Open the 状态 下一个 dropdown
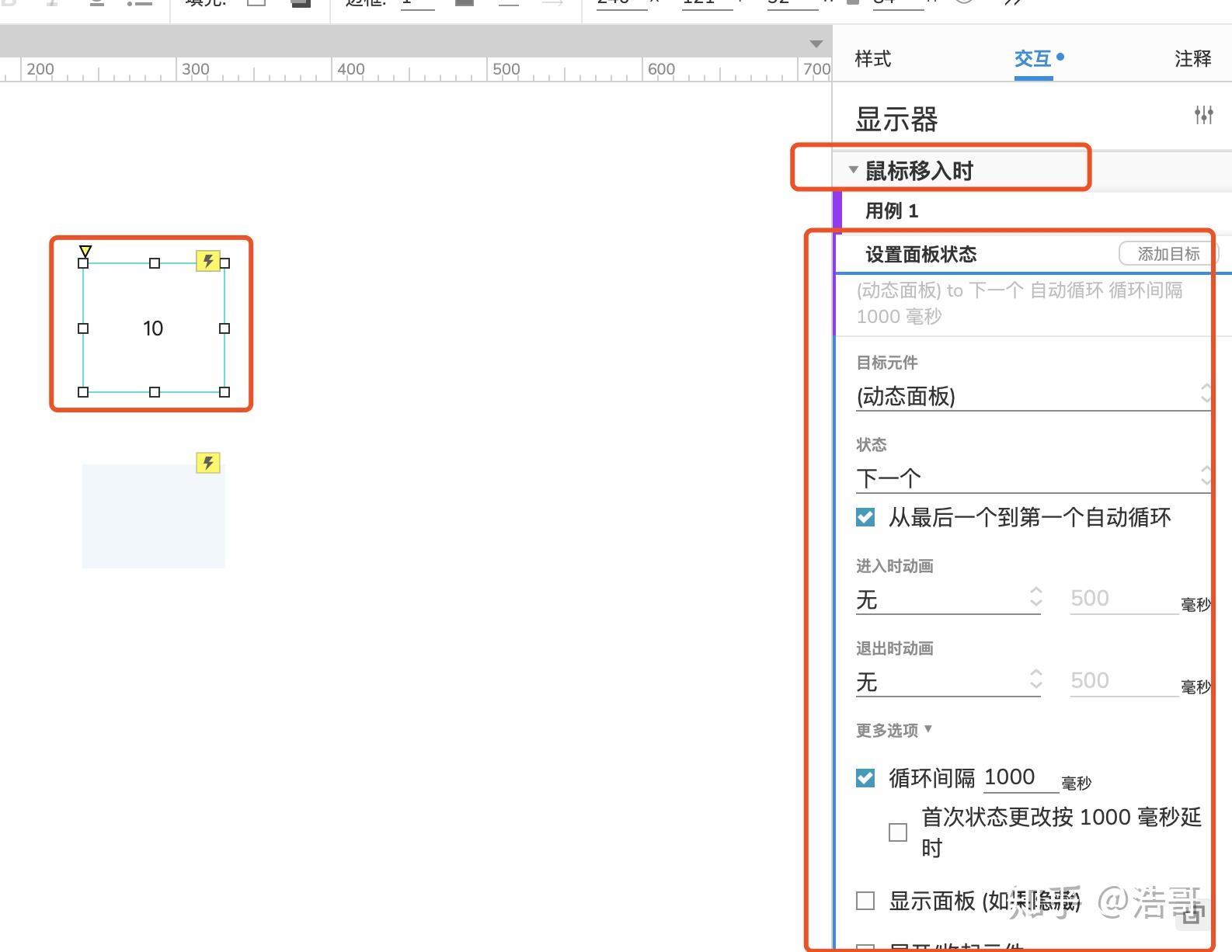 point(1033,478)
